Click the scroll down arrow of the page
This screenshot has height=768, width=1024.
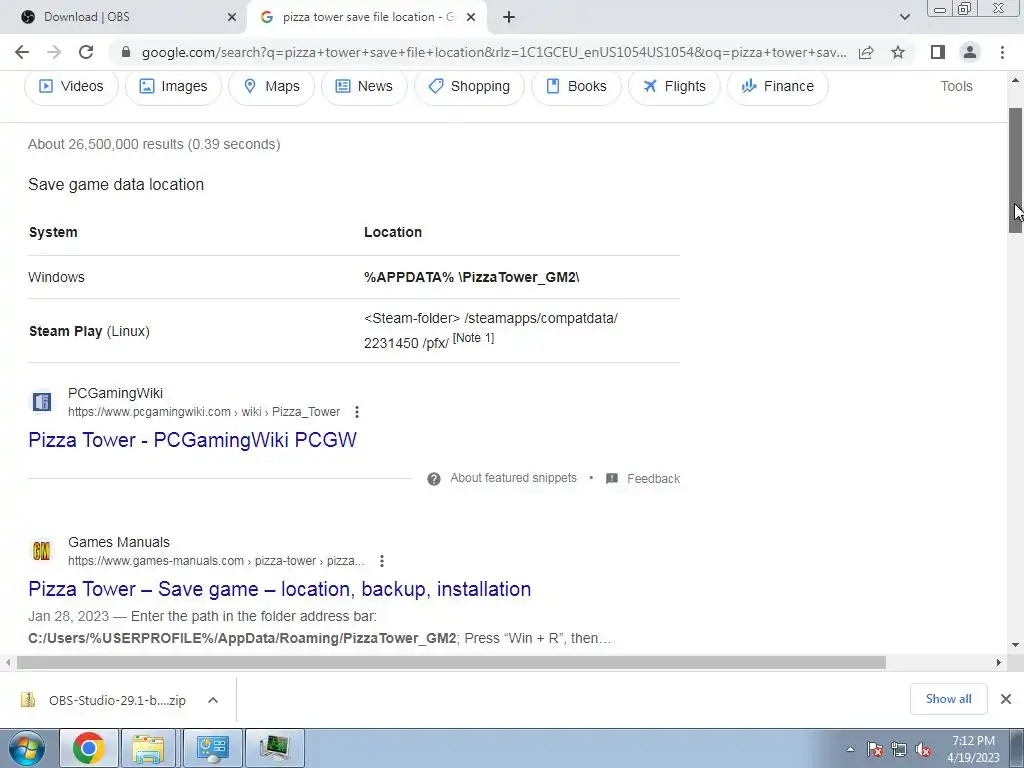tap(1016, 645)
